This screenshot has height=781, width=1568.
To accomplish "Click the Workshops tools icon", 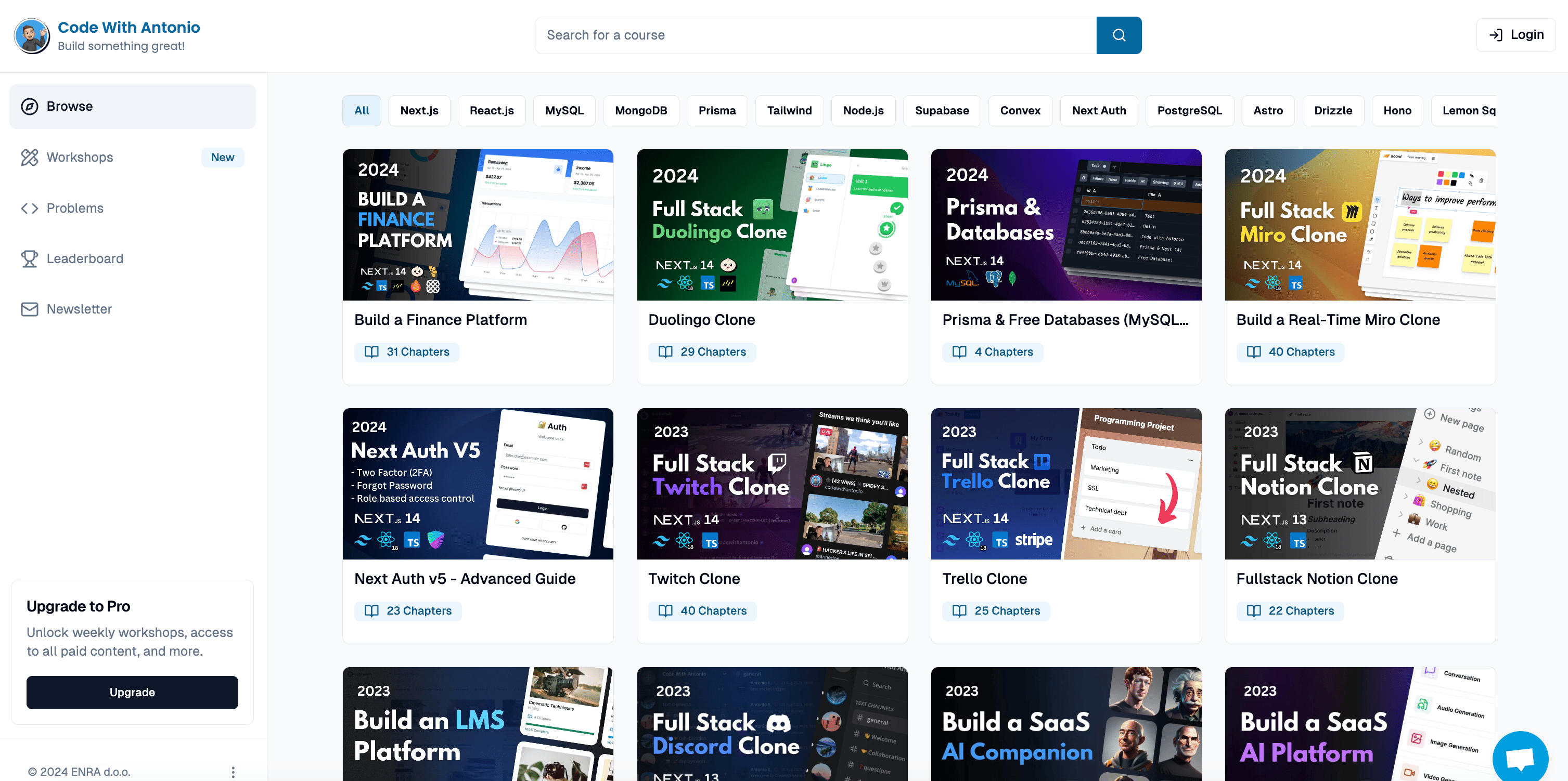I will point(29,158).
